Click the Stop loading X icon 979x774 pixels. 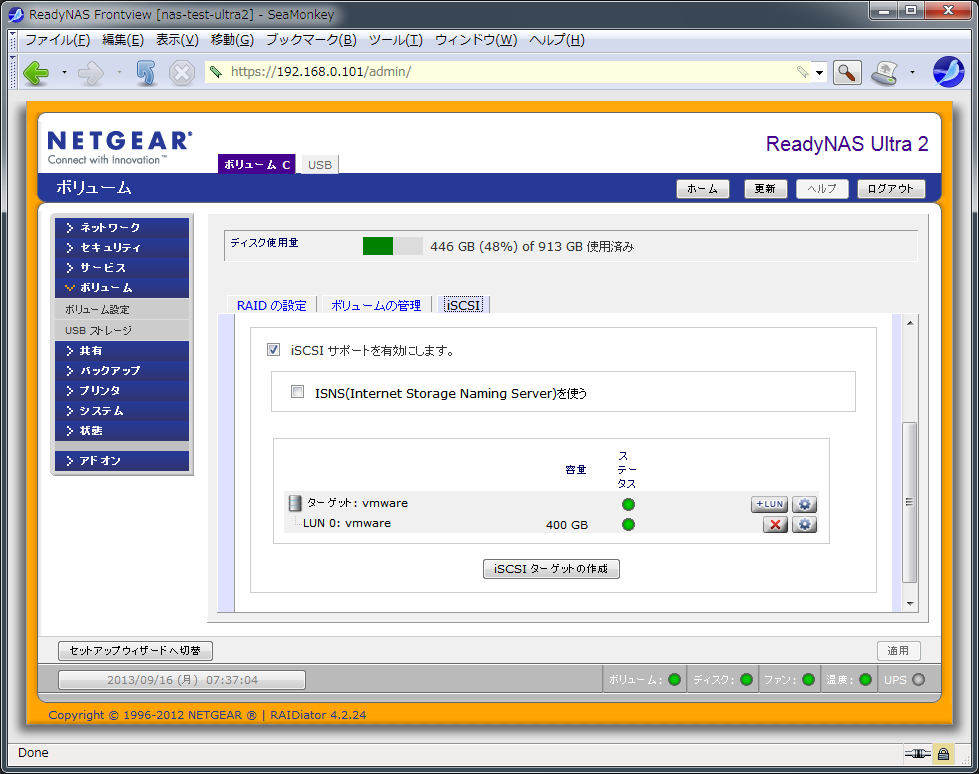(182, 73)
